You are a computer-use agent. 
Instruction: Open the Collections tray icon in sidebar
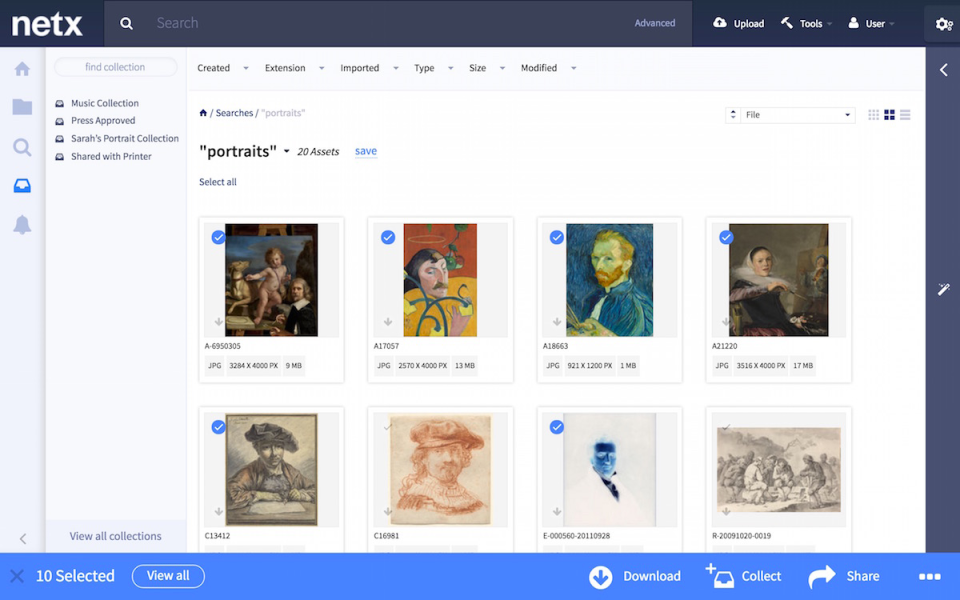coord(22,186)
